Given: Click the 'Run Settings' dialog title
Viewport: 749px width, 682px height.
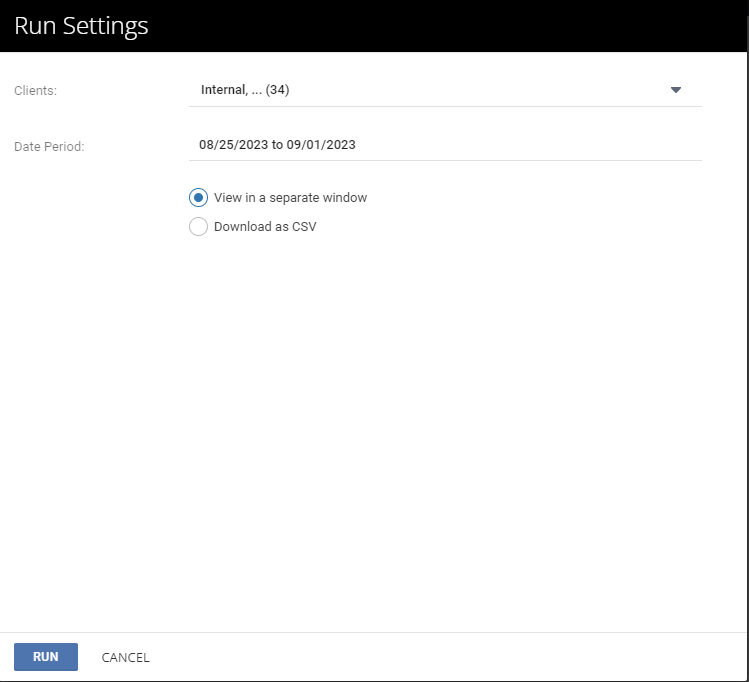Looking at the screenshot, I should tap(81, 26).
